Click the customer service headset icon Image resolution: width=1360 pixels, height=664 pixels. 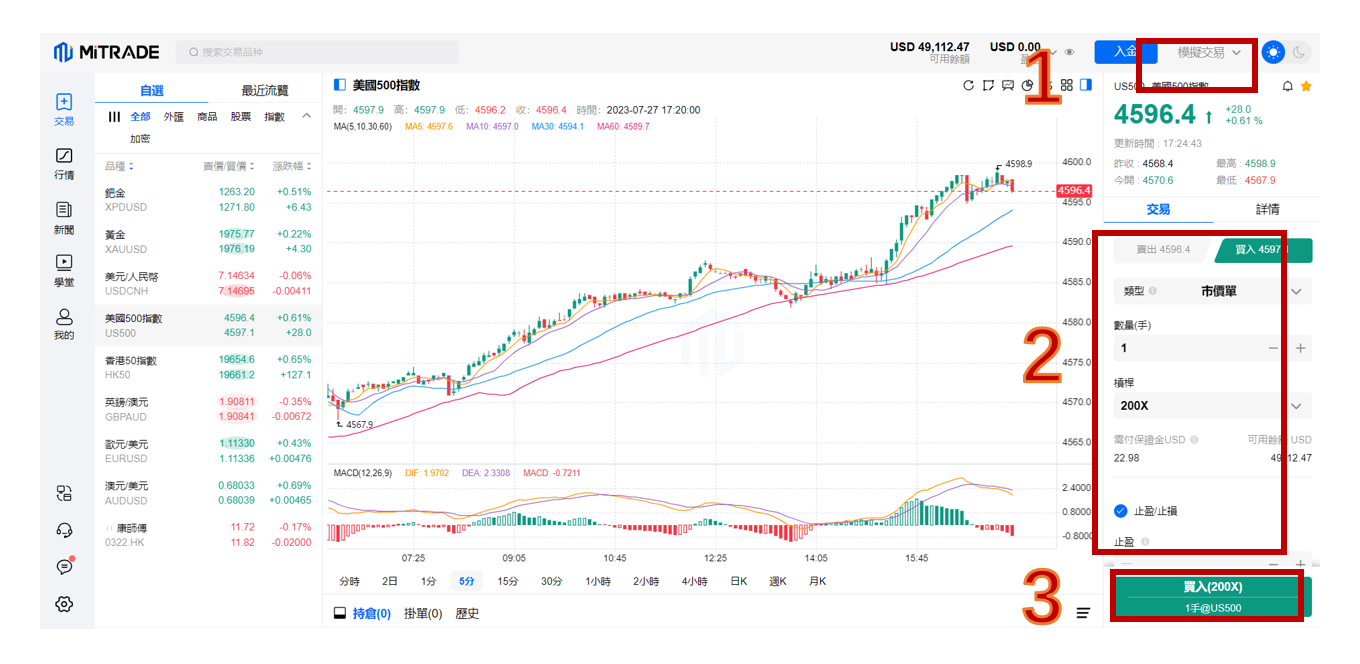click(64, 530)
